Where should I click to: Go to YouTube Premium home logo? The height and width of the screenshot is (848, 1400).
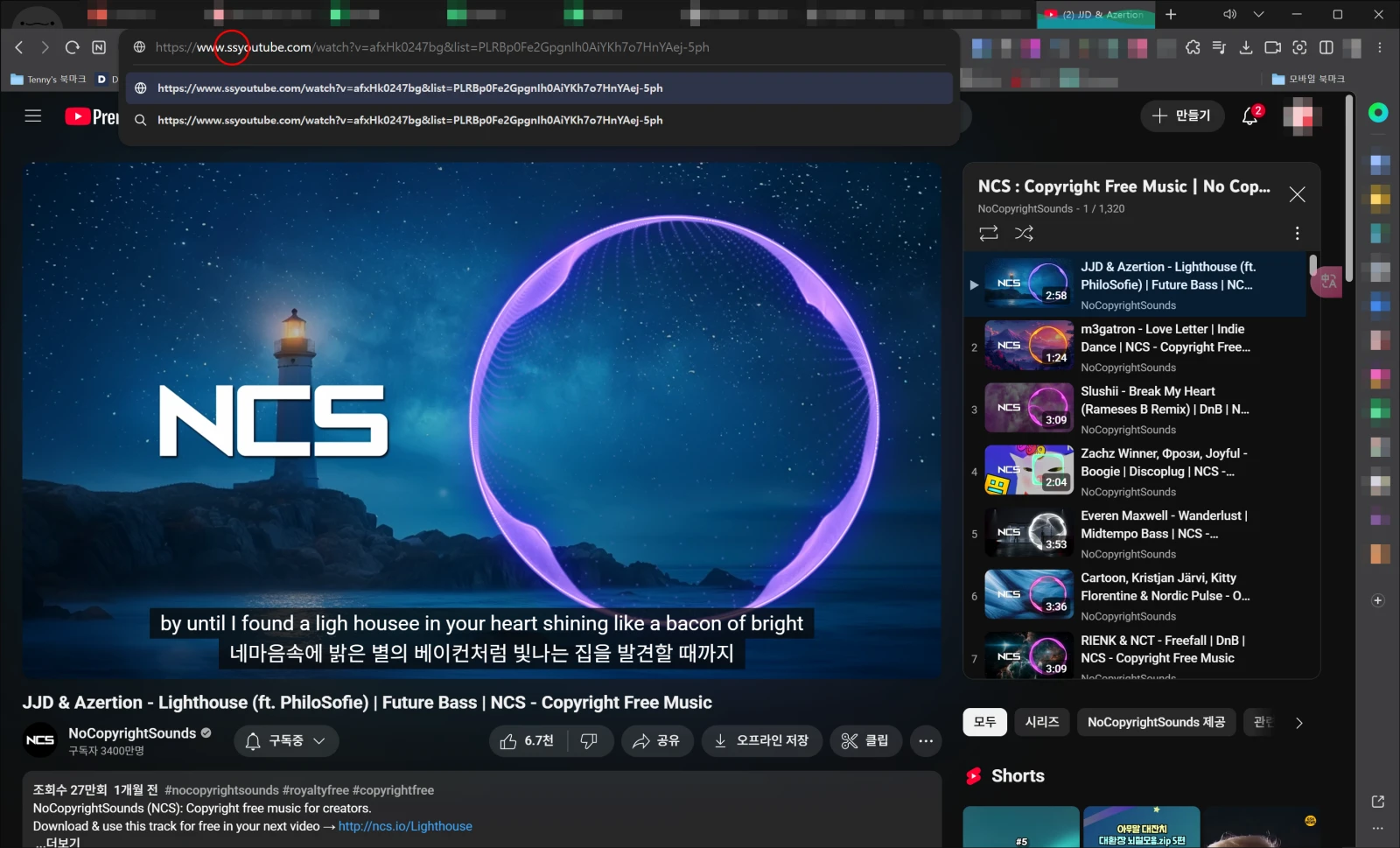click(92, 116)
